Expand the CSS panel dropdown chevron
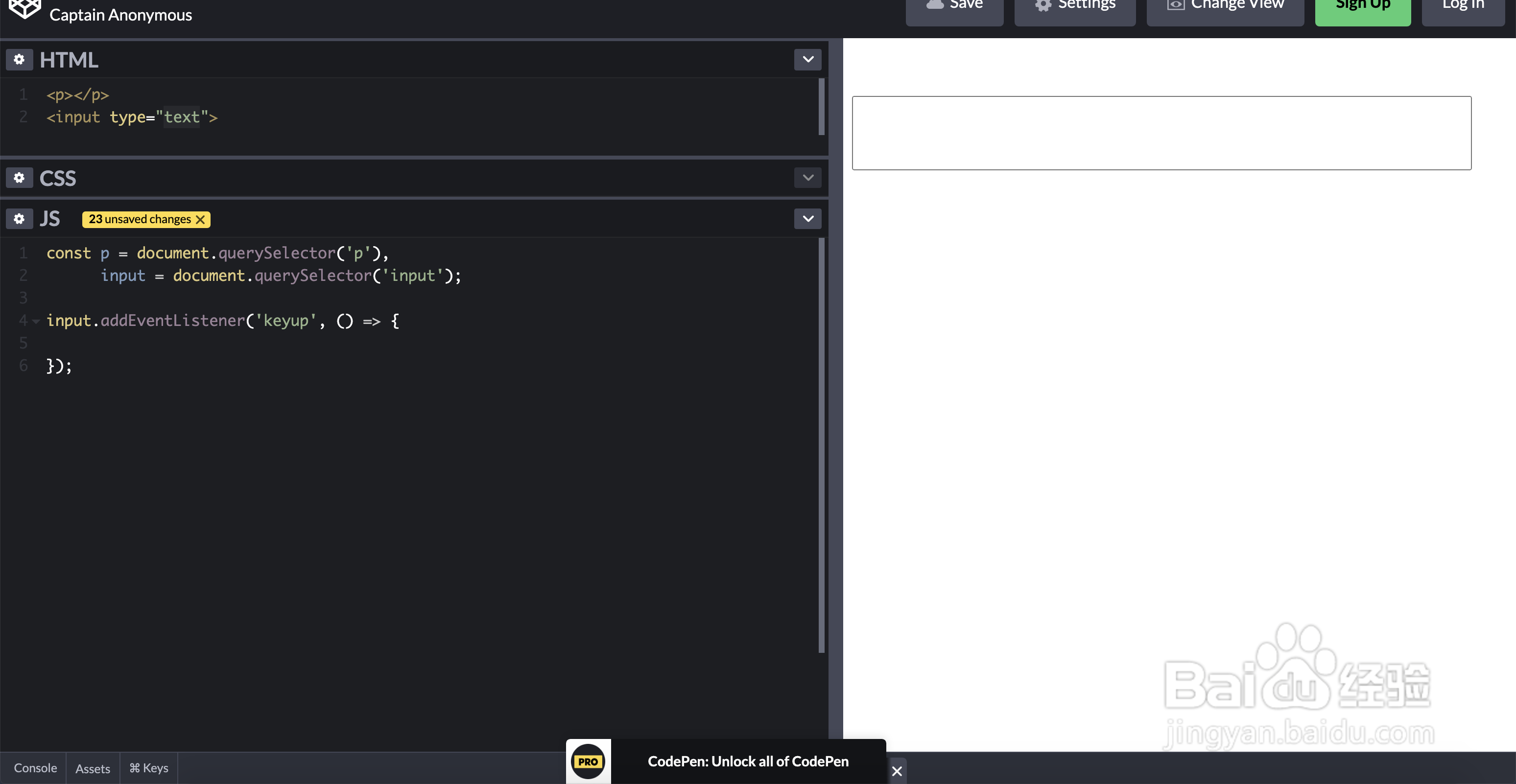The width and height of the screenshot is (1516, 784). pyautogui.click(x=807, y=178)
